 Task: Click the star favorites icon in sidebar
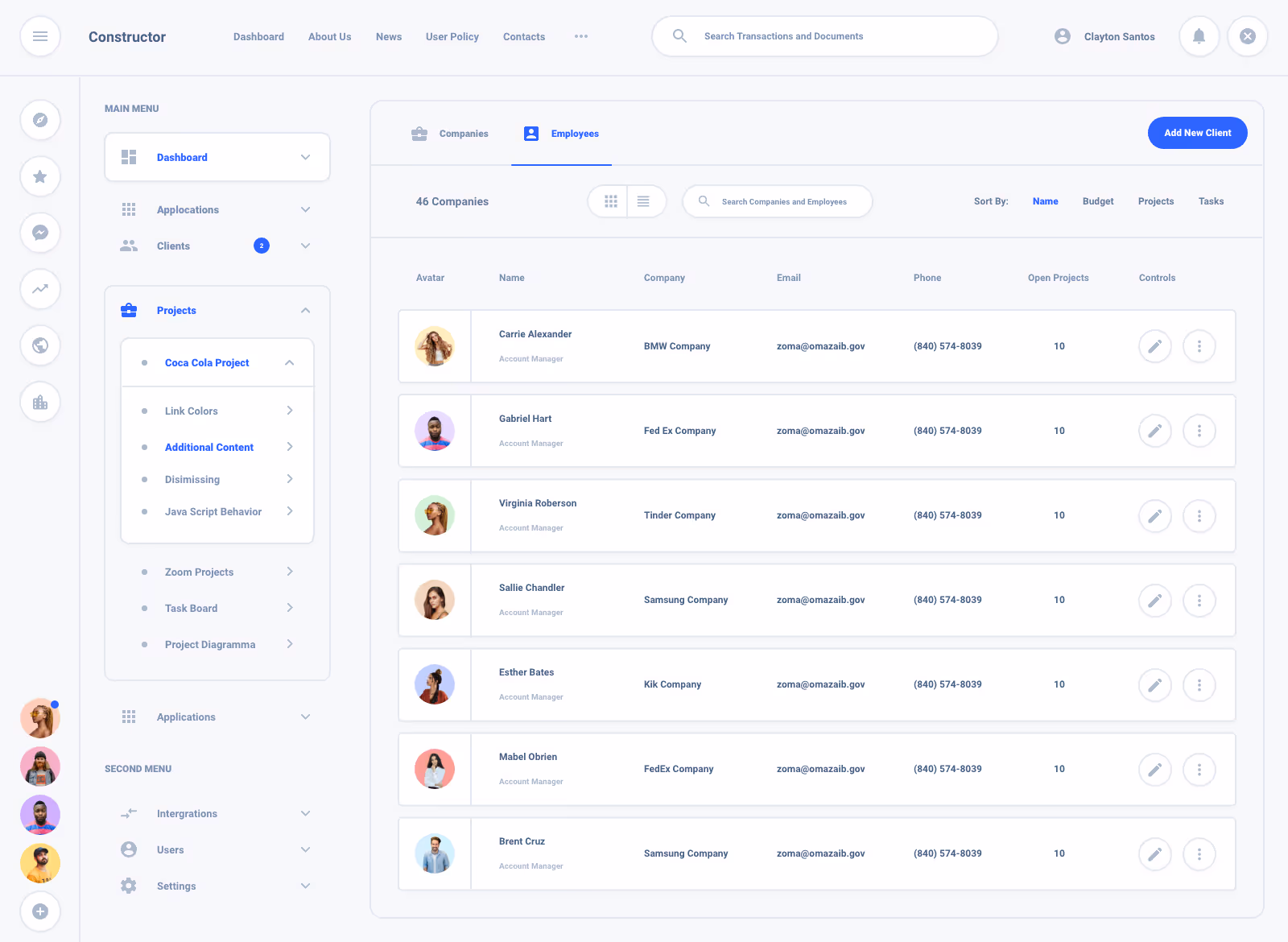point(40,176)
